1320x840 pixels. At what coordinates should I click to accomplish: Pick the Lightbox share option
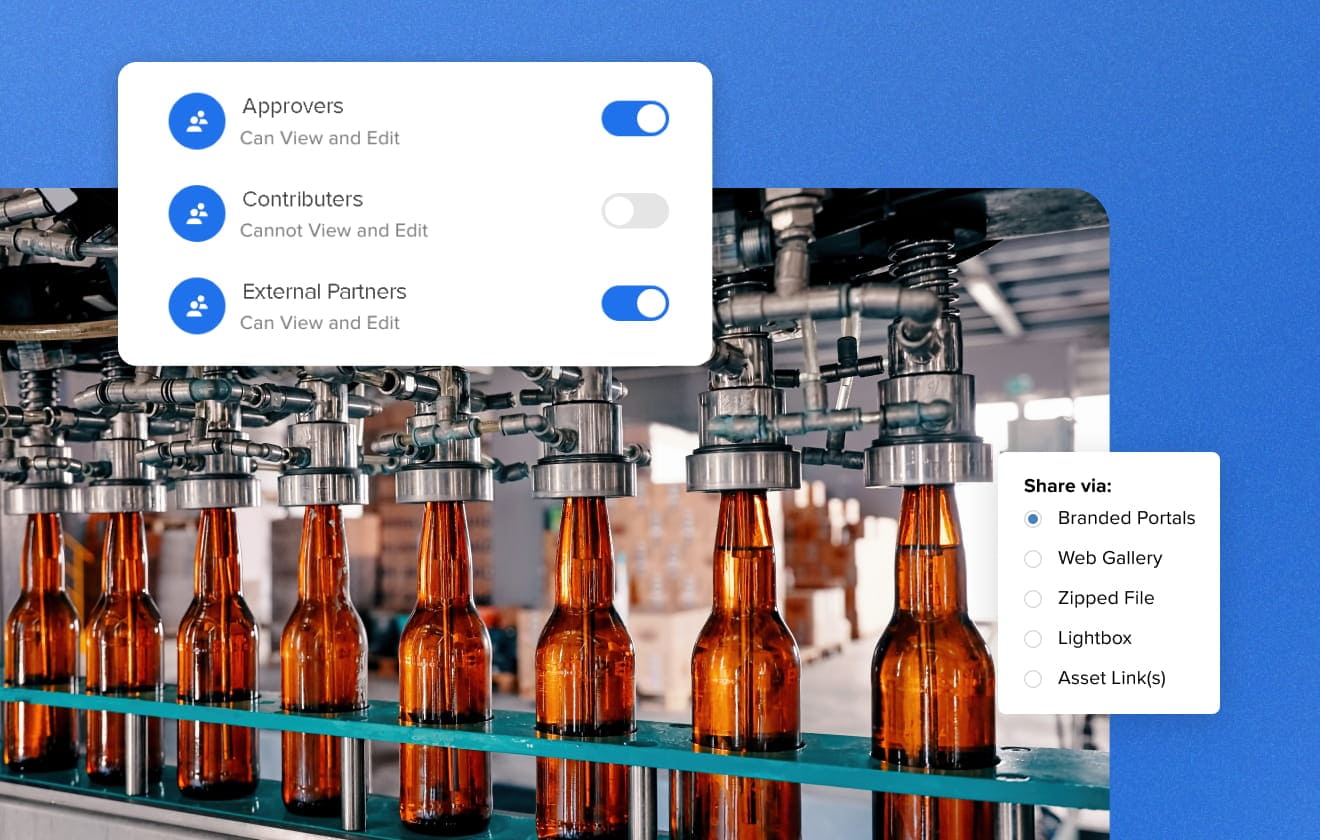1033,638
